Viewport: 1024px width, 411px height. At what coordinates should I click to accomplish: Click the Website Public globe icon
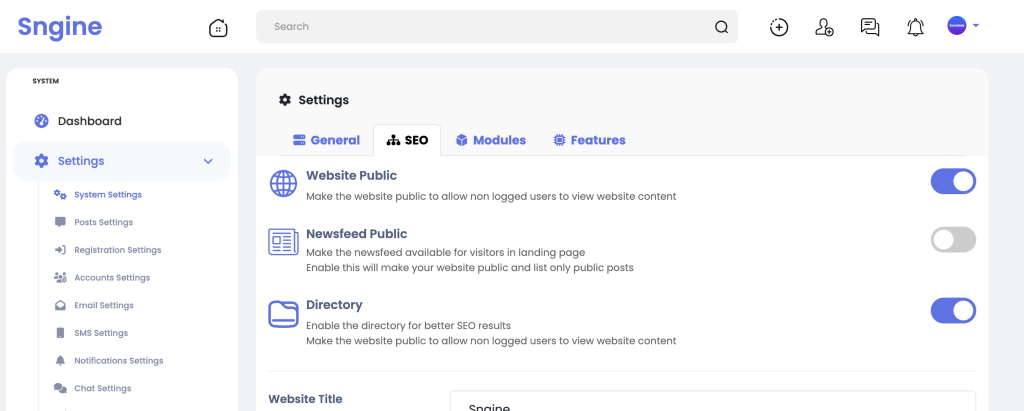[x=283, y=183]
